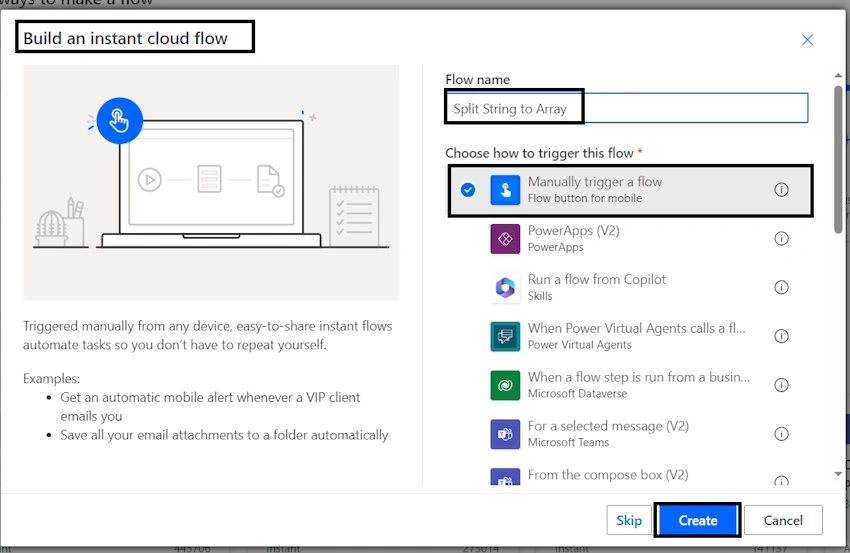Click the Run a flow from Copilot icon
The image size is (850, 553).
click(505, 287)
